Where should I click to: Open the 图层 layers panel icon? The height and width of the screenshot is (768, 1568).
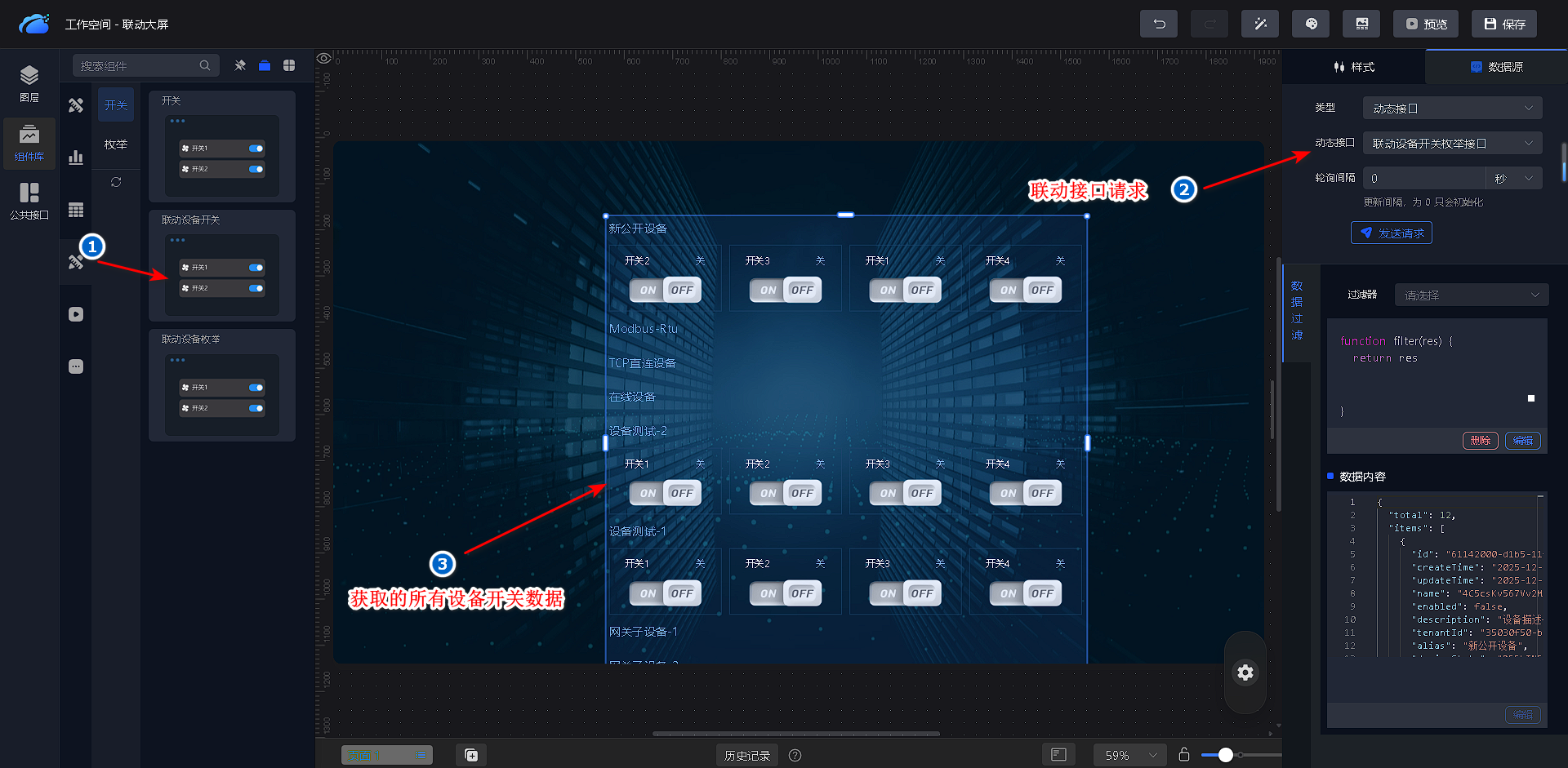tap(29, 83)
